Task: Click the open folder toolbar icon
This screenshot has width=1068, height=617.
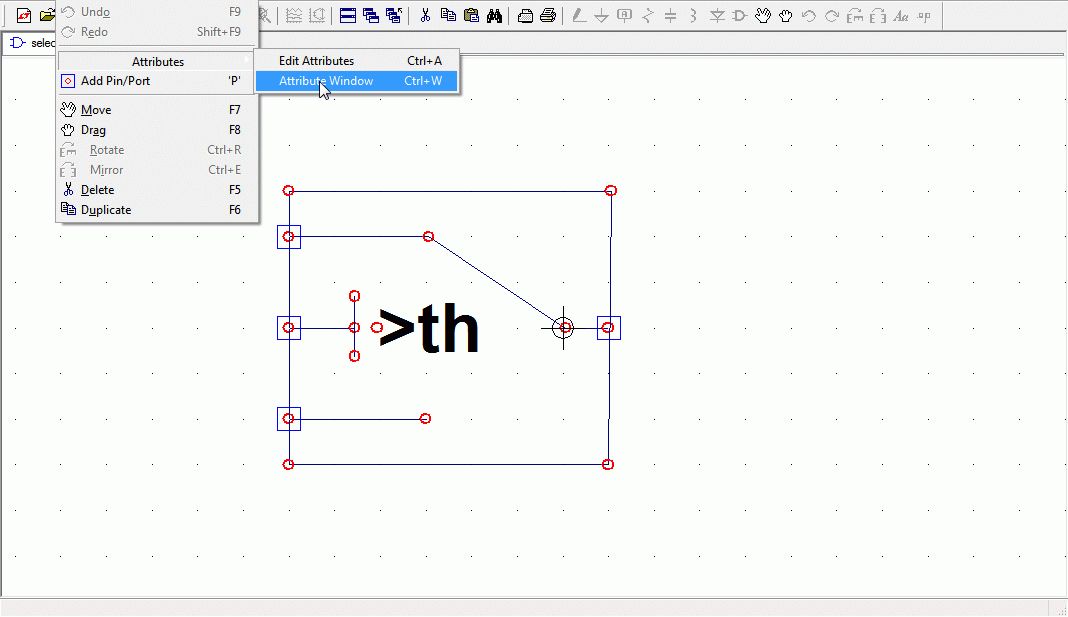Action: pos(47,15)
